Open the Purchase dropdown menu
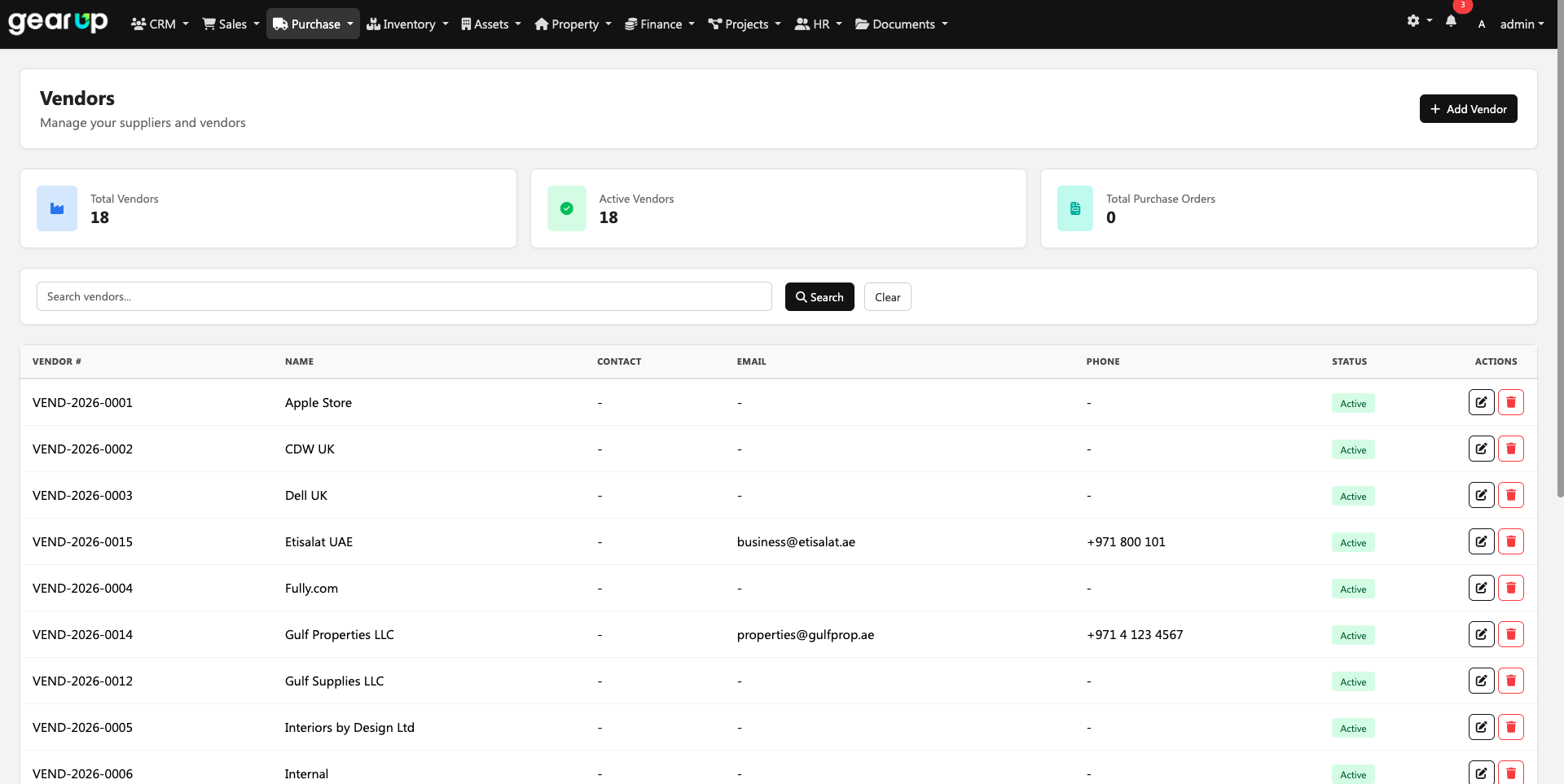 (x=313, y=24)
